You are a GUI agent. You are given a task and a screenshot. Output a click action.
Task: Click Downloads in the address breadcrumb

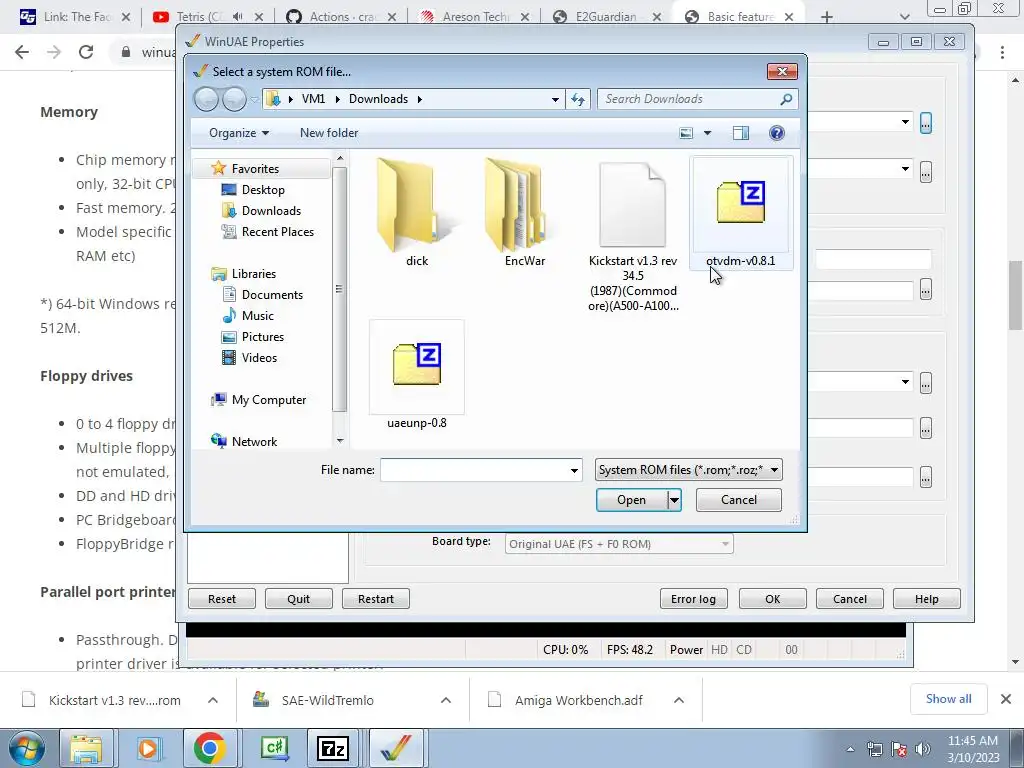point(378,99)
